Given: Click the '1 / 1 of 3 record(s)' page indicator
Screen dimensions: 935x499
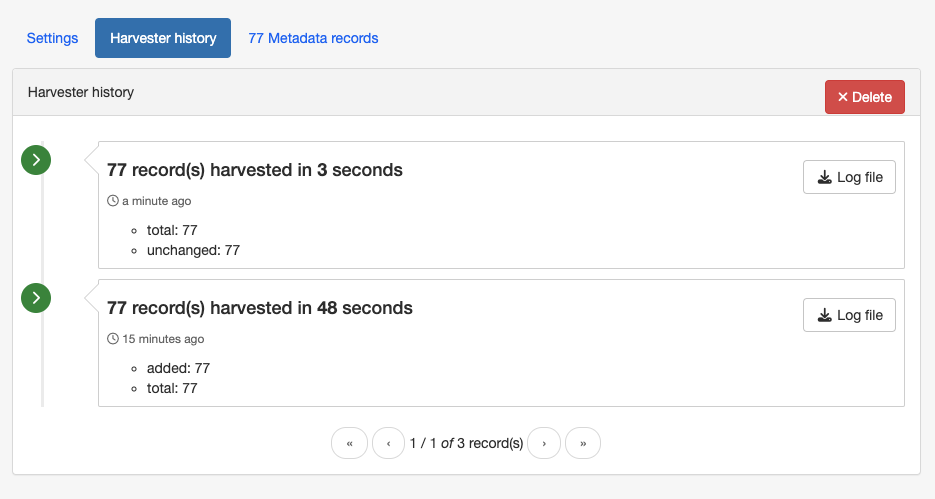Looking at the screenshot, I should [466, 443].
